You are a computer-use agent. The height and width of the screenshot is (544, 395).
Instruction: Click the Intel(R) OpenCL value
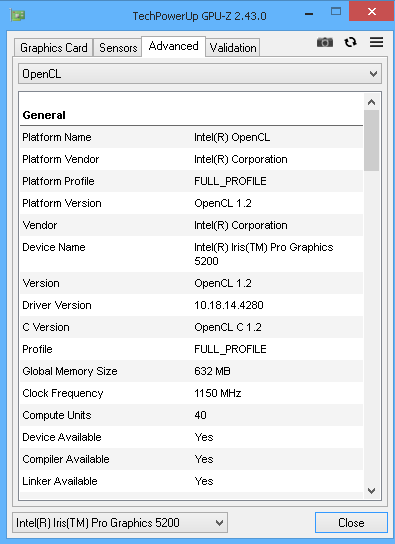[232, 137]
